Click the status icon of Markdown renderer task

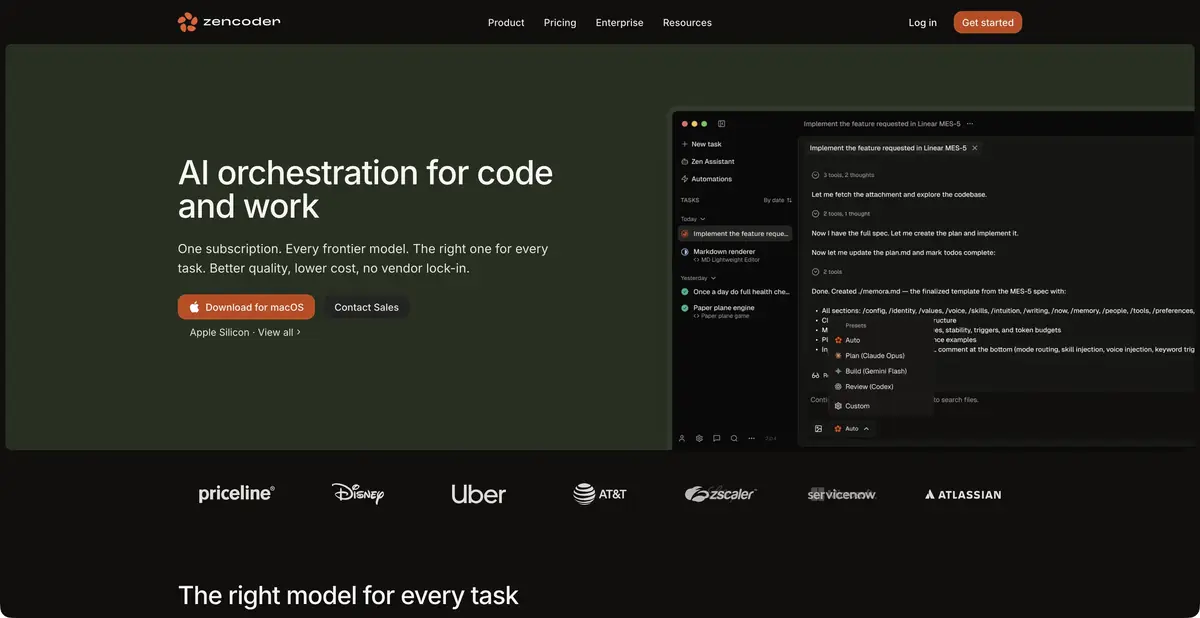[x=685, y=252]
